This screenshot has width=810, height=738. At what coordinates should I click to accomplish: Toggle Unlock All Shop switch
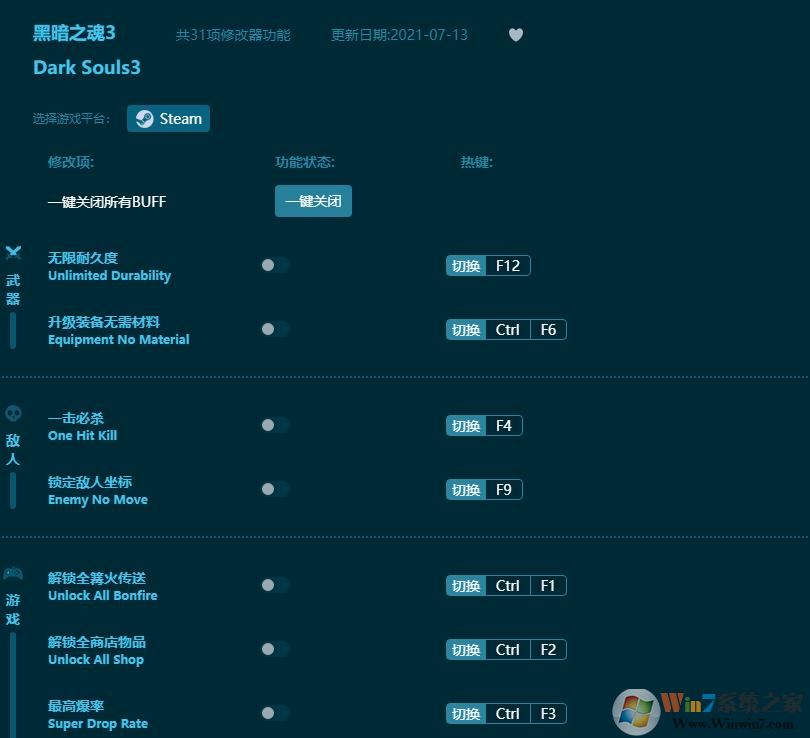pyautogui.click(x=275, y=649)
